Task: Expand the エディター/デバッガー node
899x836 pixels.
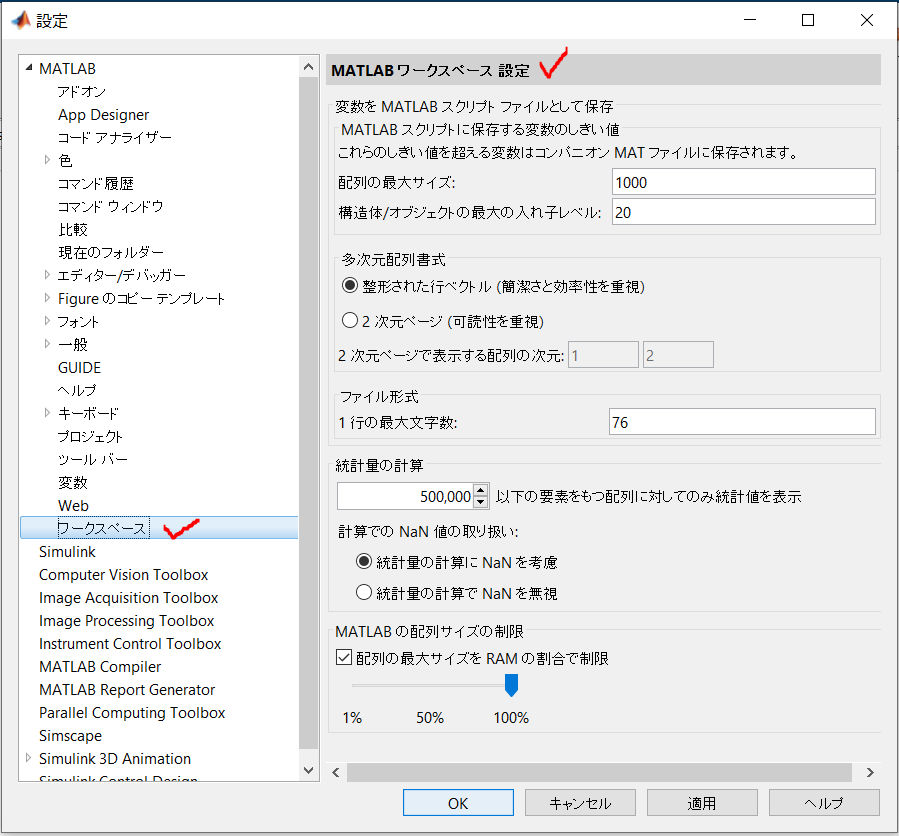Action: (x=48, y=275)
